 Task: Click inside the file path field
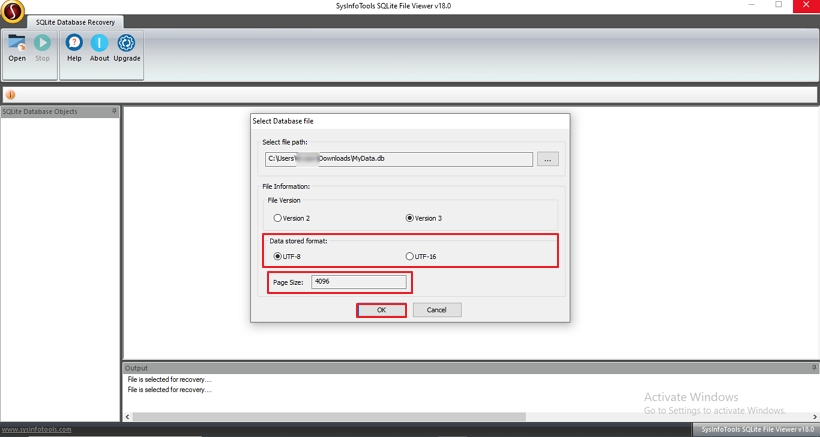pyautogui.click(x=398, y=159)
